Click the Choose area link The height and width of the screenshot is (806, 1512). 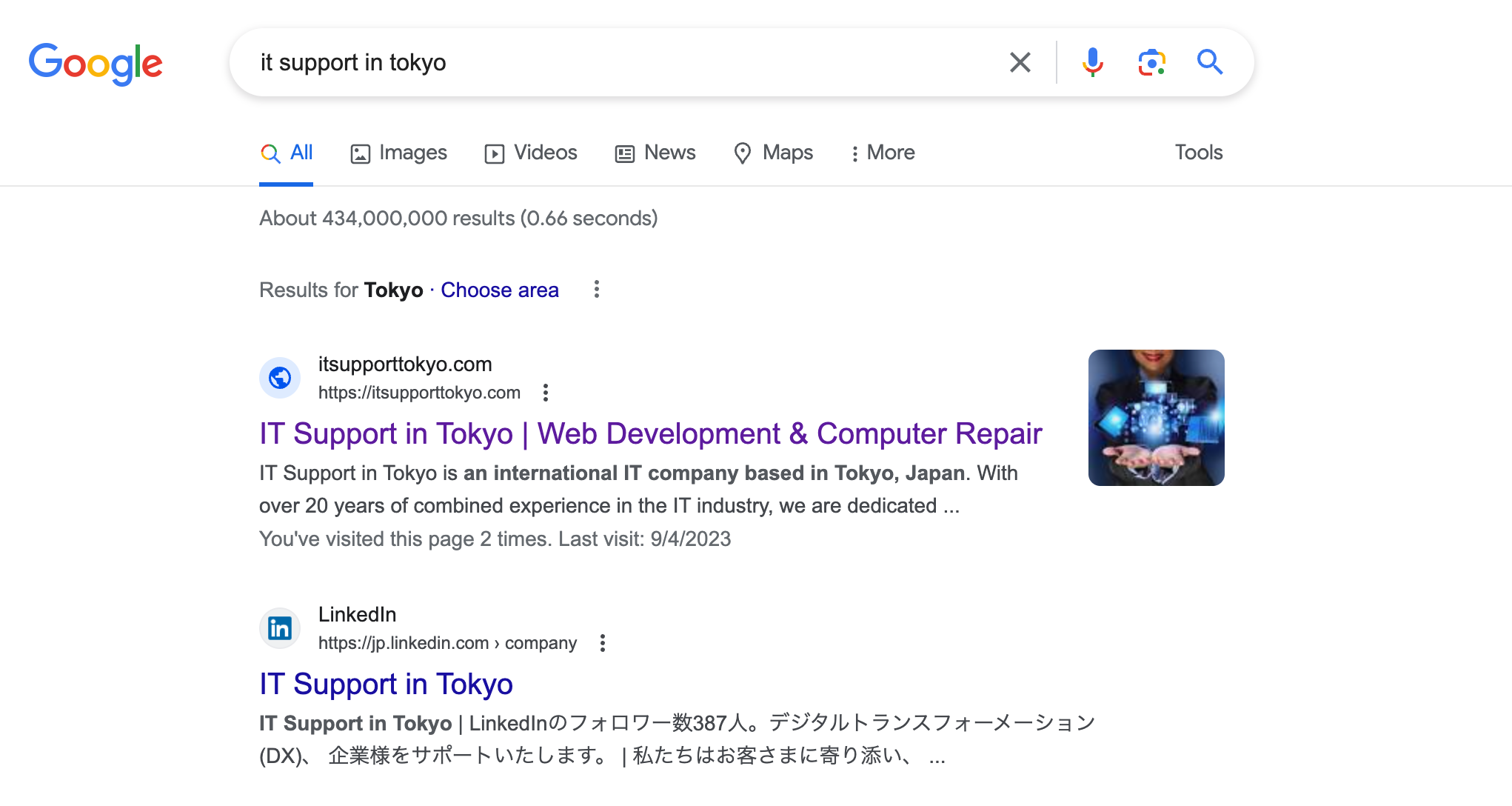[x=500, y=290]
